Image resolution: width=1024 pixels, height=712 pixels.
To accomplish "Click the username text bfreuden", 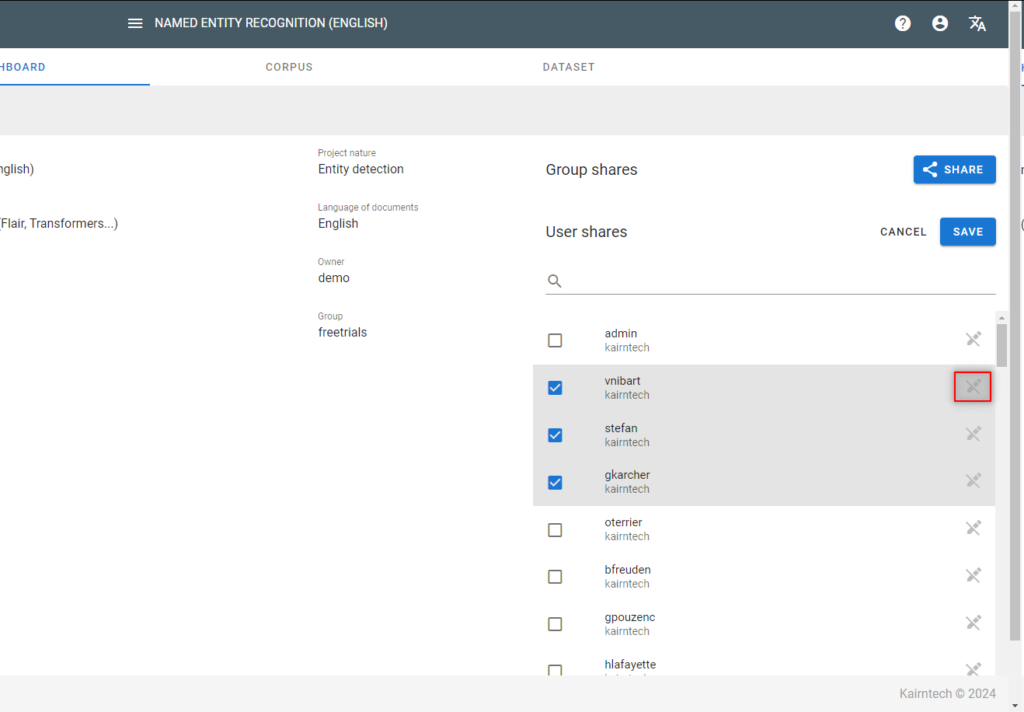I will 628,570.
